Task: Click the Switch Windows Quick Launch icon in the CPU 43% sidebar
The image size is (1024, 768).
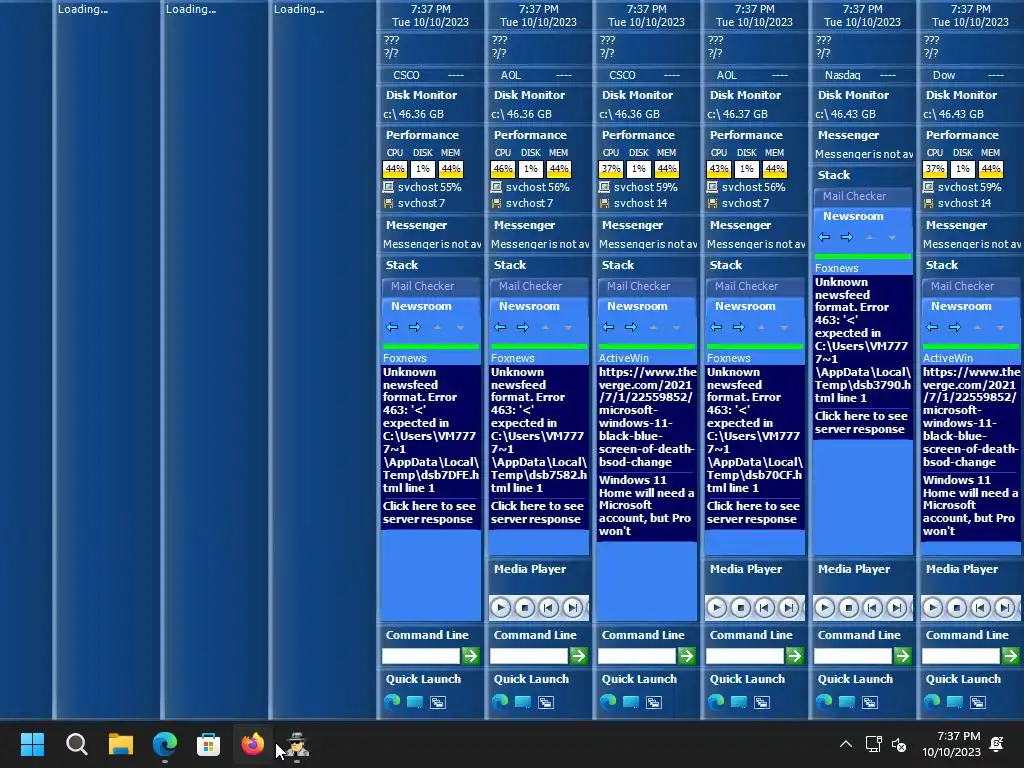Action: click(x=761, y=703)
